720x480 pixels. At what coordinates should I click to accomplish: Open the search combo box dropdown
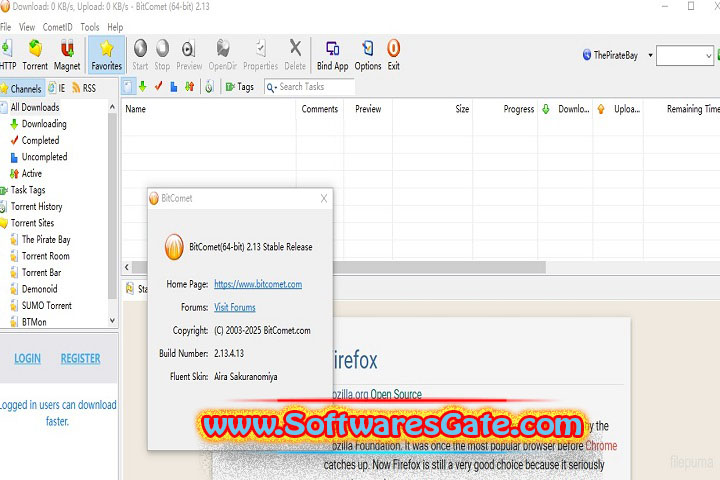click(709, 56)
